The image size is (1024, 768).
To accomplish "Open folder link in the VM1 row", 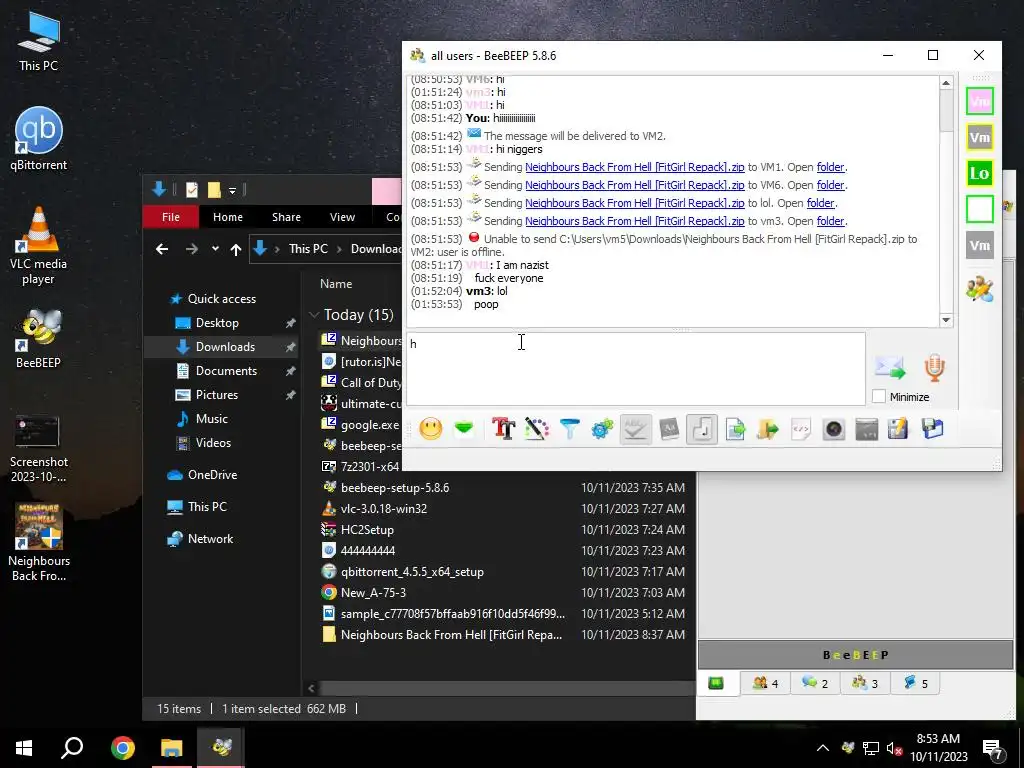I will coord(830,167).
